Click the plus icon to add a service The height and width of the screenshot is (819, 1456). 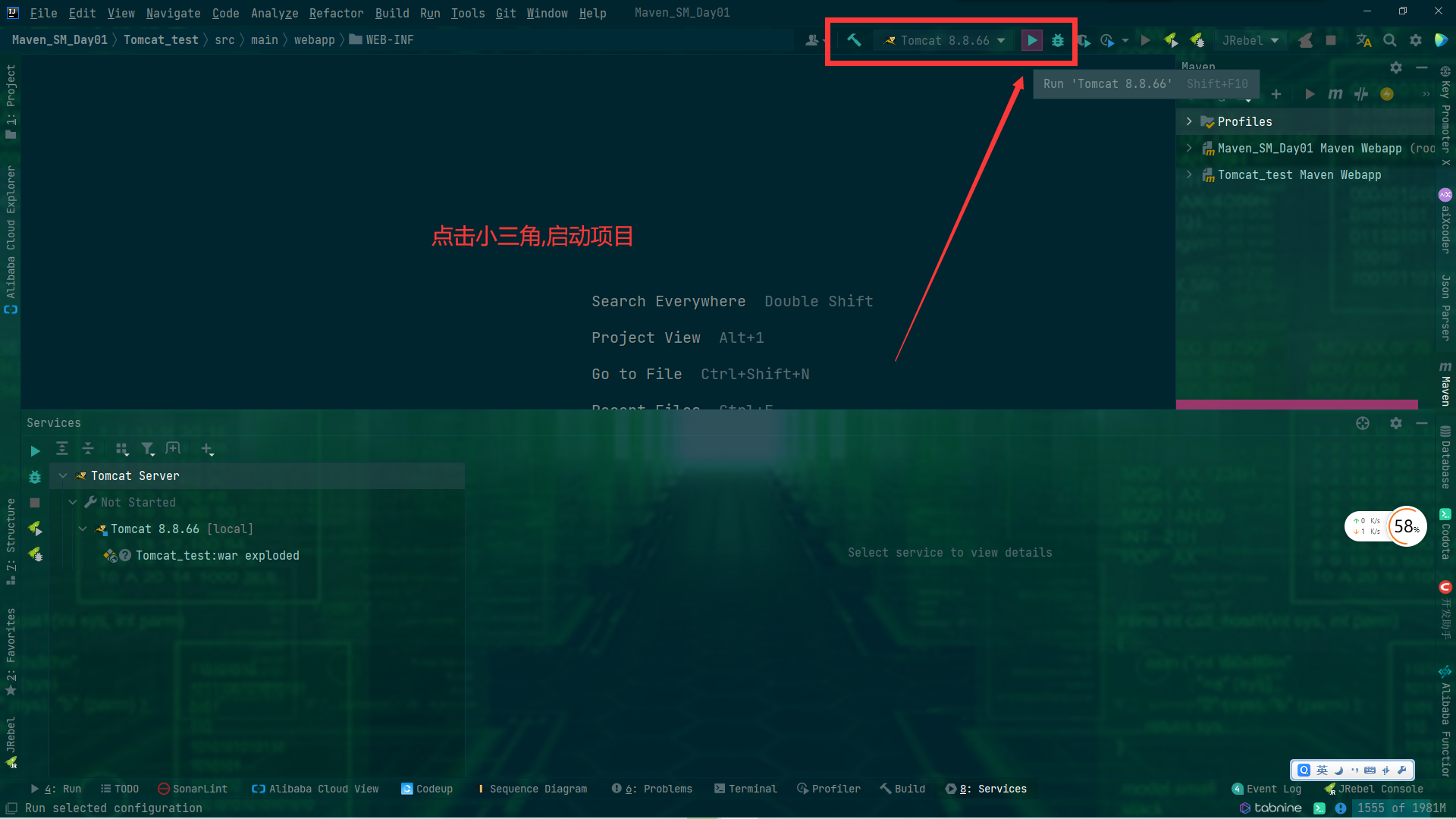(207, 449)
